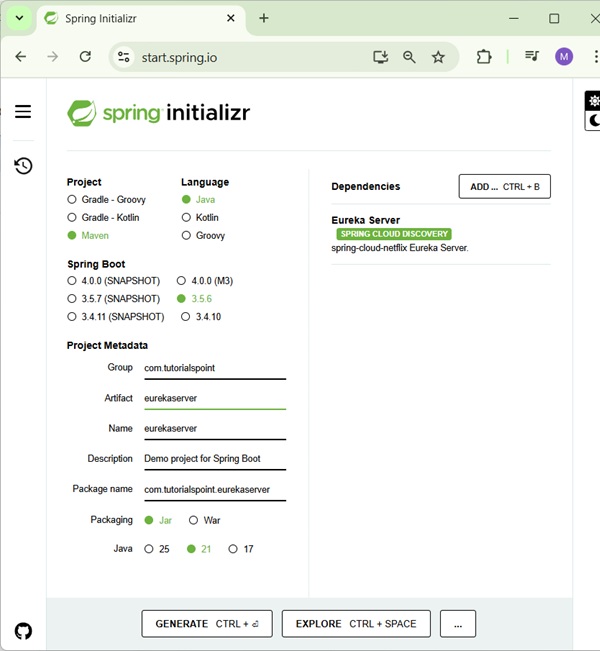Click the SPRING CLOUD DISCOVERY badge
600x651 pixels.
click(x=394, y=234)
